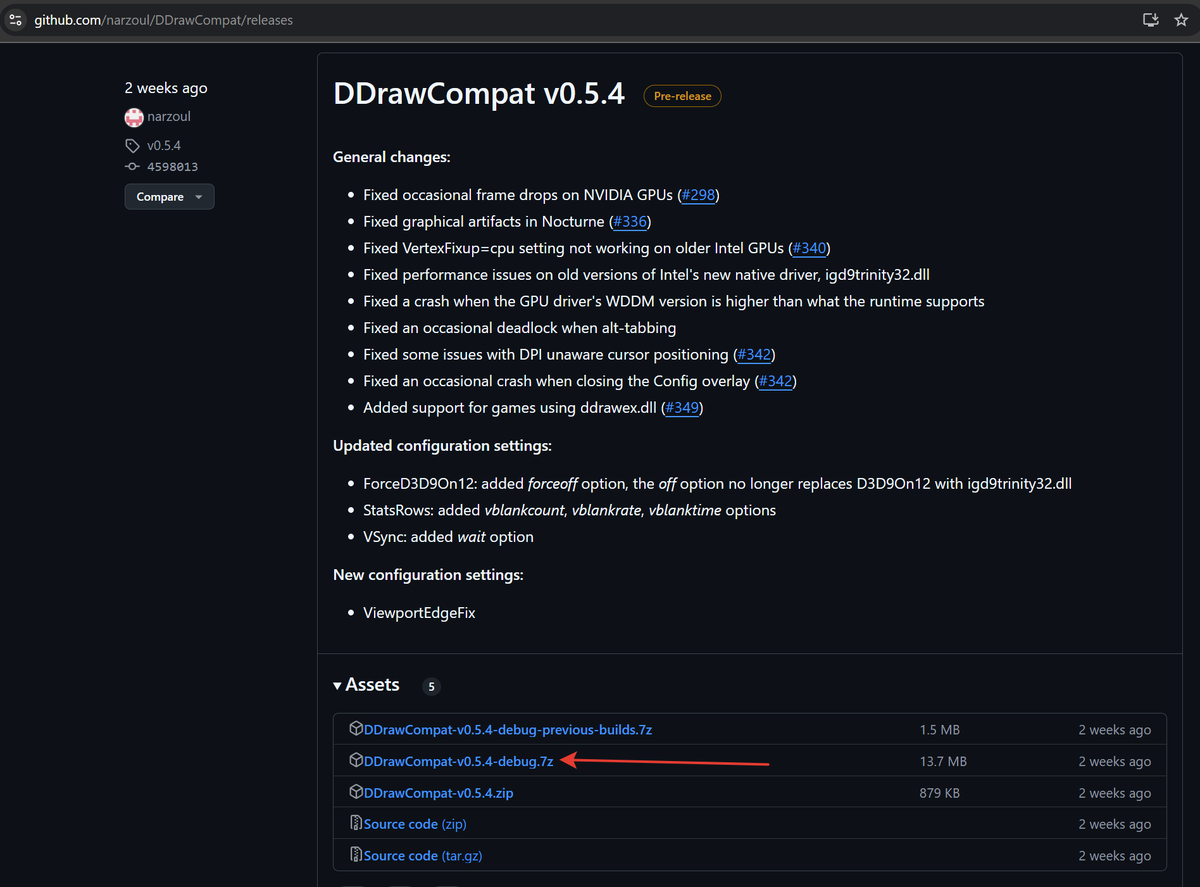Click the 13.7 MB file size
The height and width of the screenshot is (887, 1200).
943,762
